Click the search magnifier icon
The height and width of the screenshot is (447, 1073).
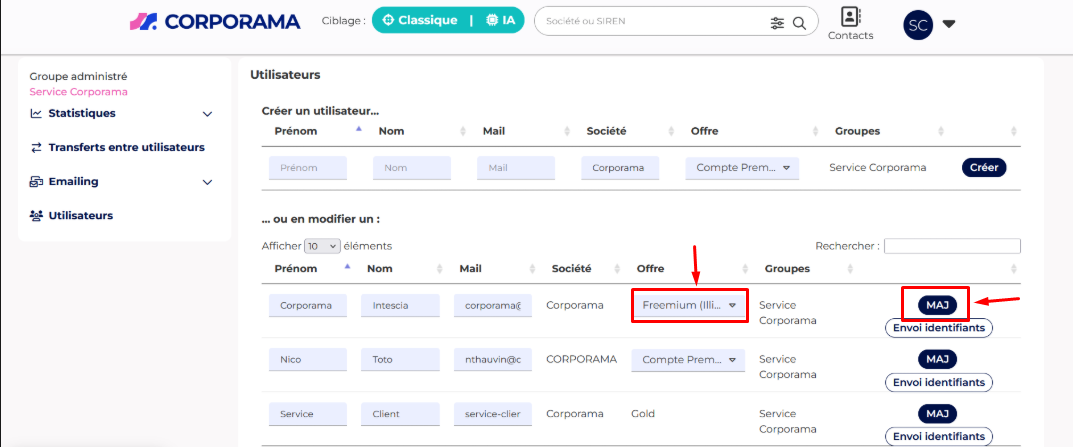(799, 23)
